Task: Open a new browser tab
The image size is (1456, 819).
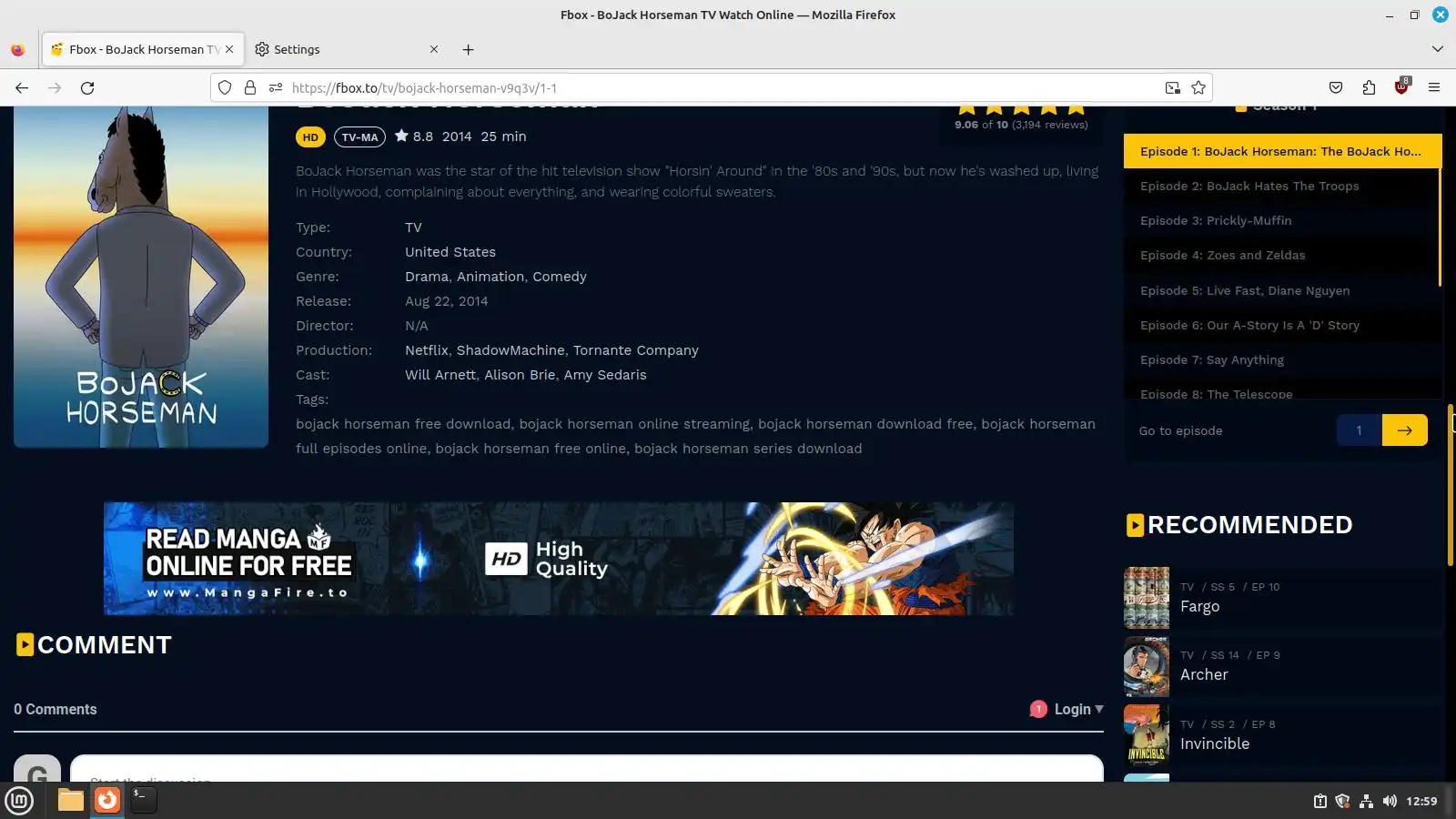Action: tap(468, 49)
